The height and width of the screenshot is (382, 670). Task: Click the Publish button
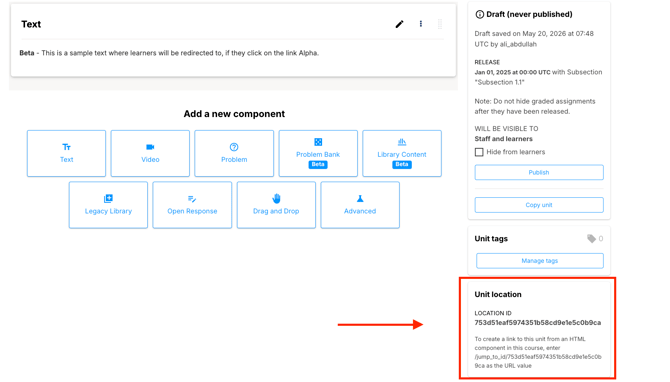[539, 172]
